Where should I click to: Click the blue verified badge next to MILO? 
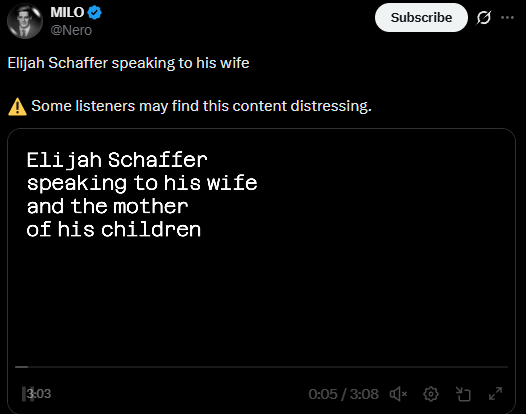pyautogui.click(x=95, y=13)
